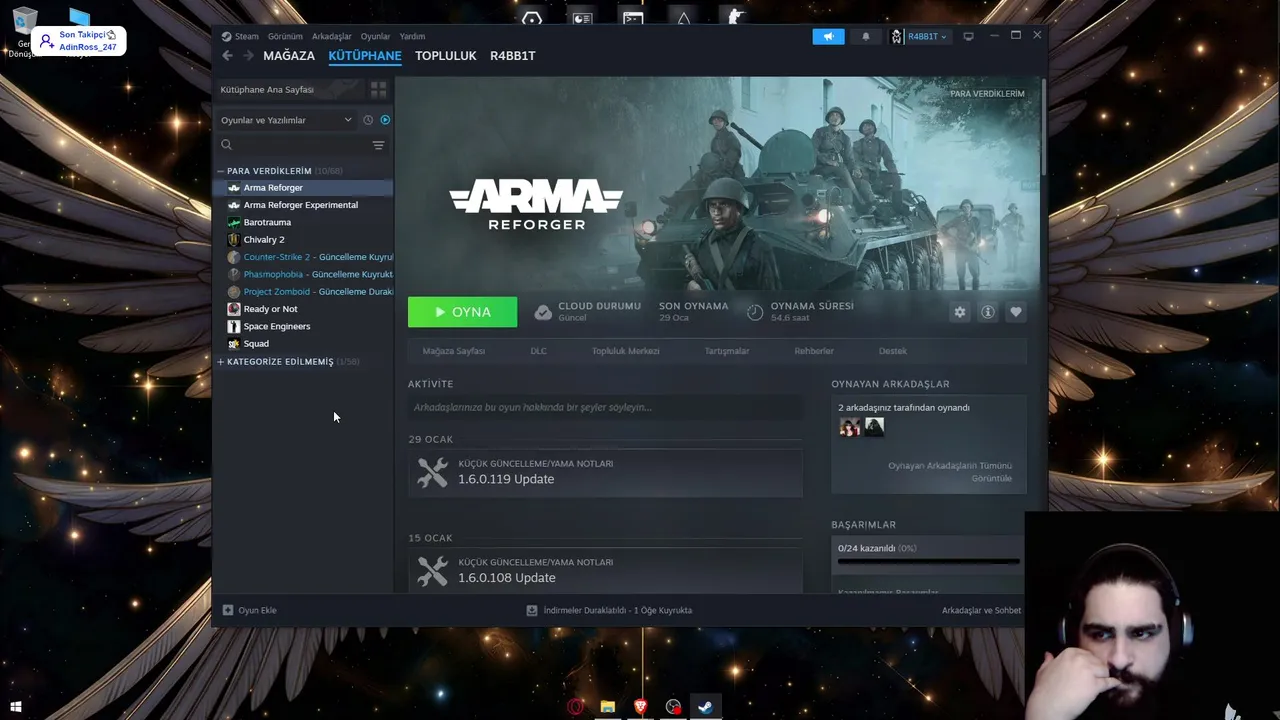Open the notifications bell icon
The width and height of the screenshot is (1280, 720).
coord(866,36)
